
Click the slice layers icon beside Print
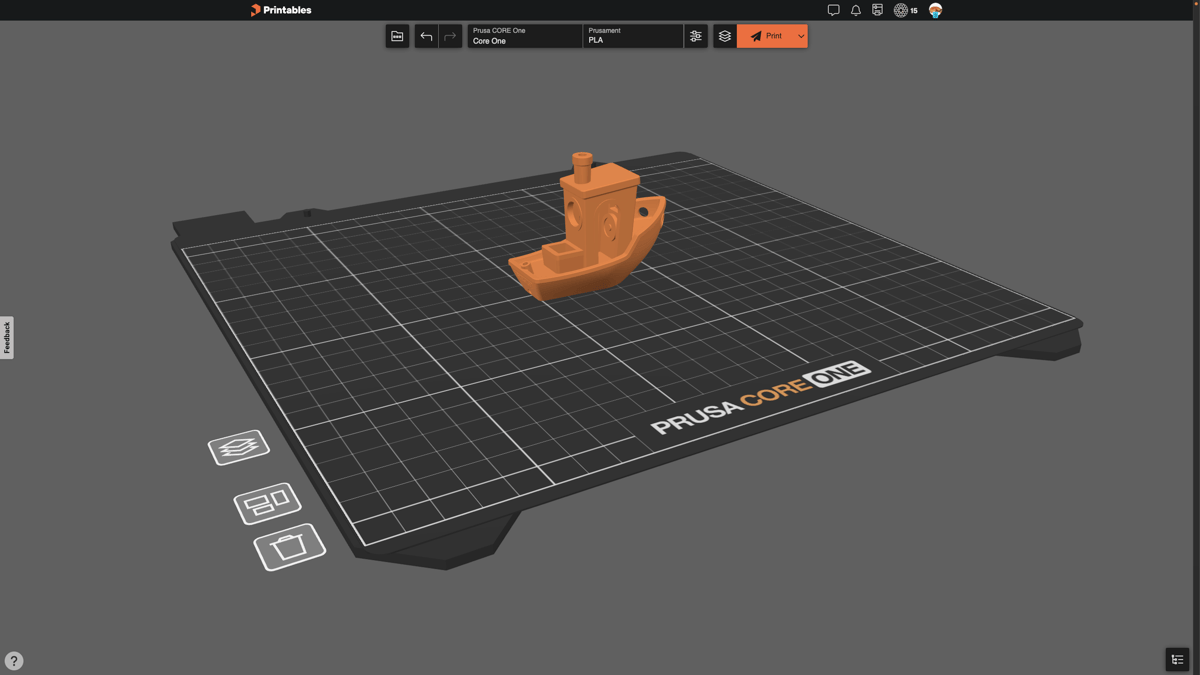tap(725, 36)
